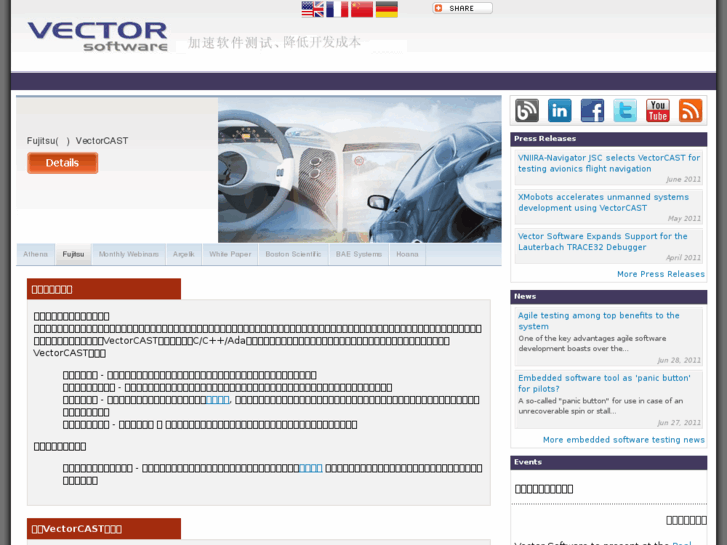This screenshot has height=545, width=727.
Task: Click the 'June 2011' press release date
Action: 683,180
